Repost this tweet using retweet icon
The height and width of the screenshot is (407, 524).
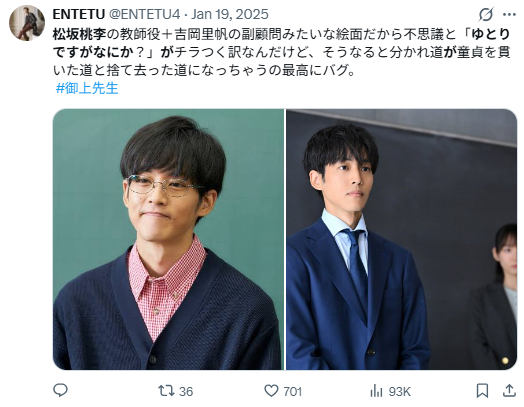[x=166, y=391]
